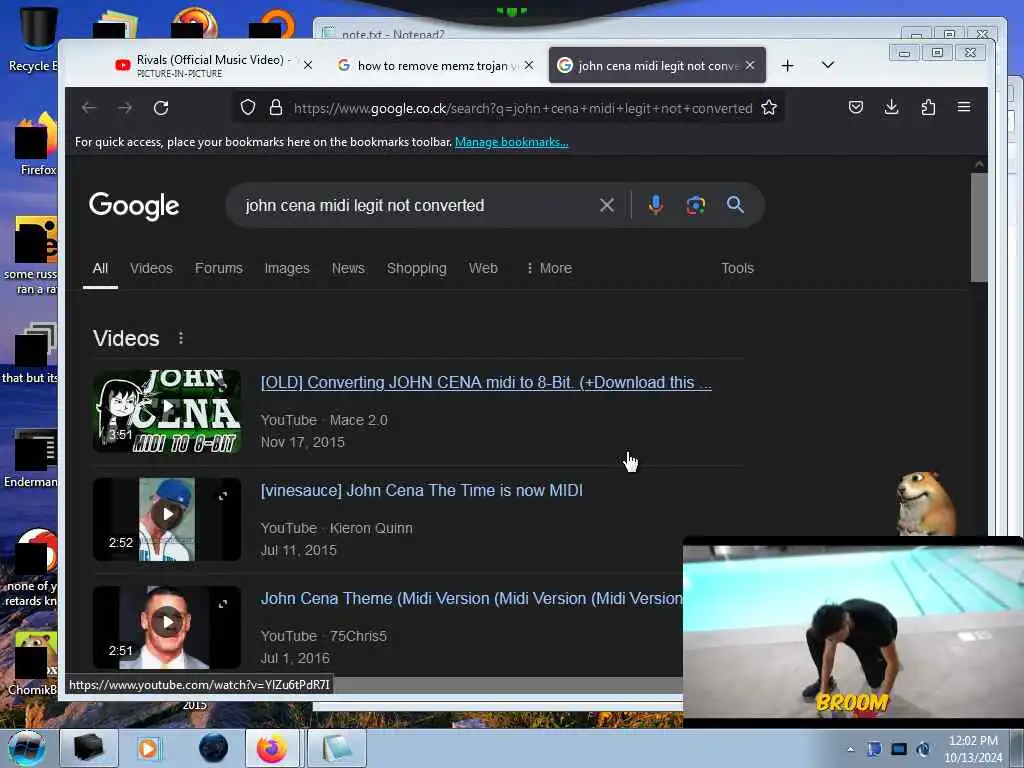Open a new browser tab

pyautogui.click(x=788, y=65)
